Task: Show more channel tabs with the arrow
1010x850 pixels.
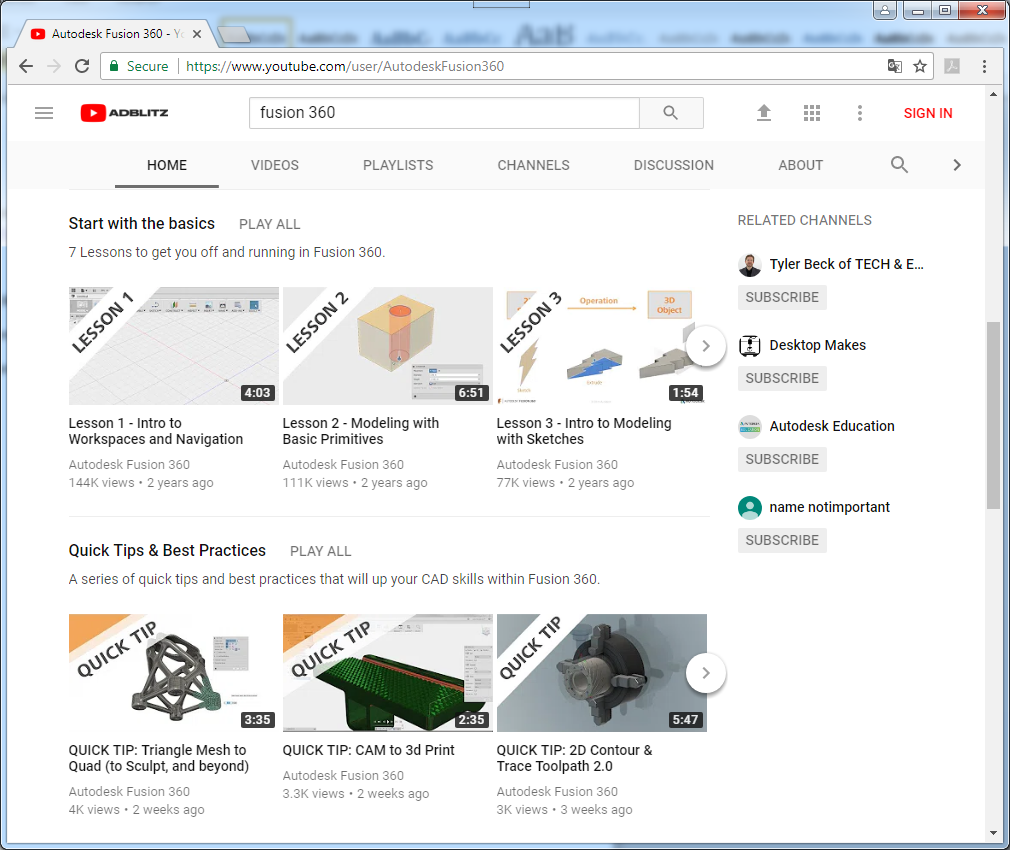Action: 957,165
